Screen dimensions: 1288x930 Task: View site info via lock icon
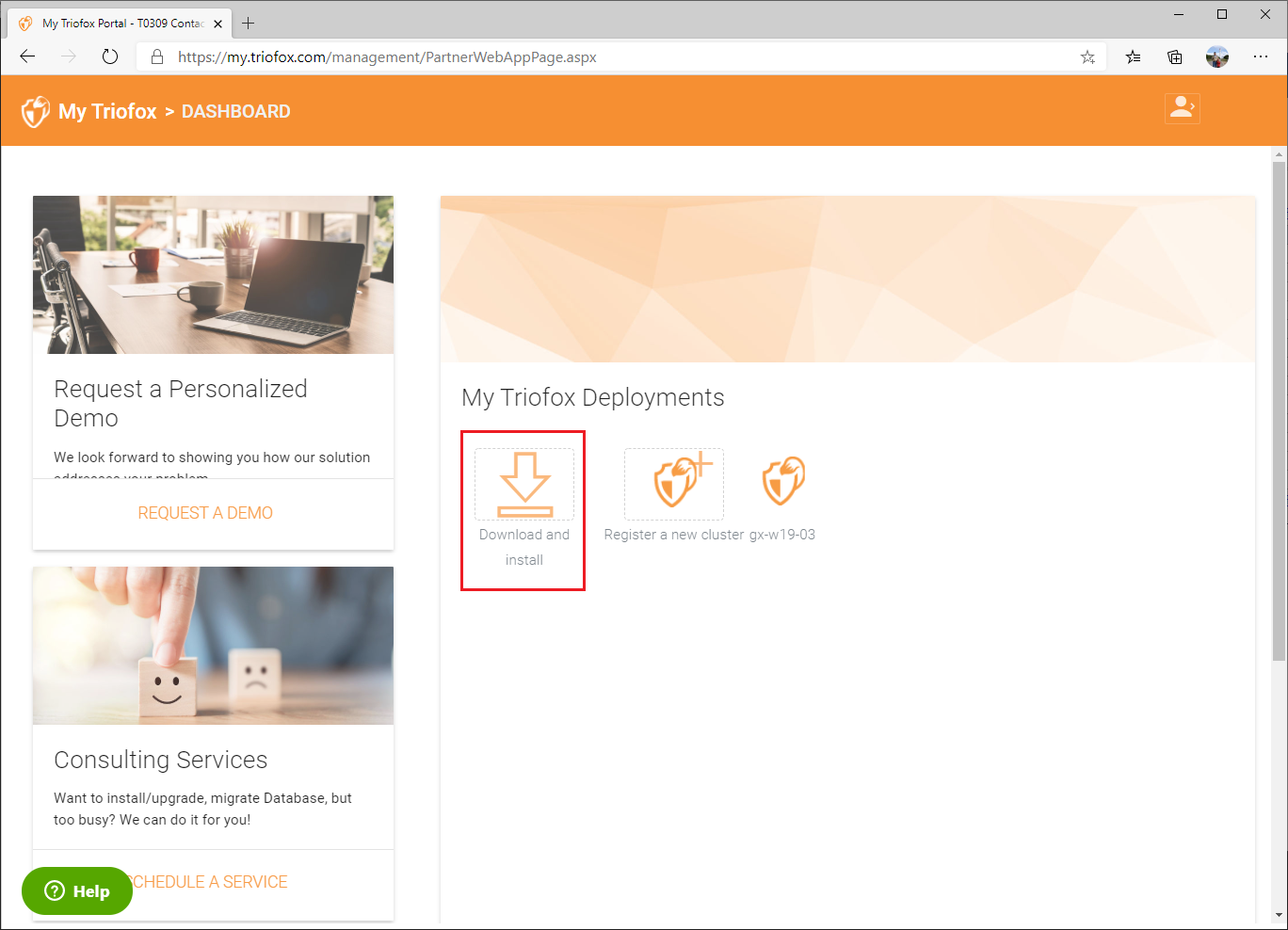pyautogui.click(x=157, y=56)
